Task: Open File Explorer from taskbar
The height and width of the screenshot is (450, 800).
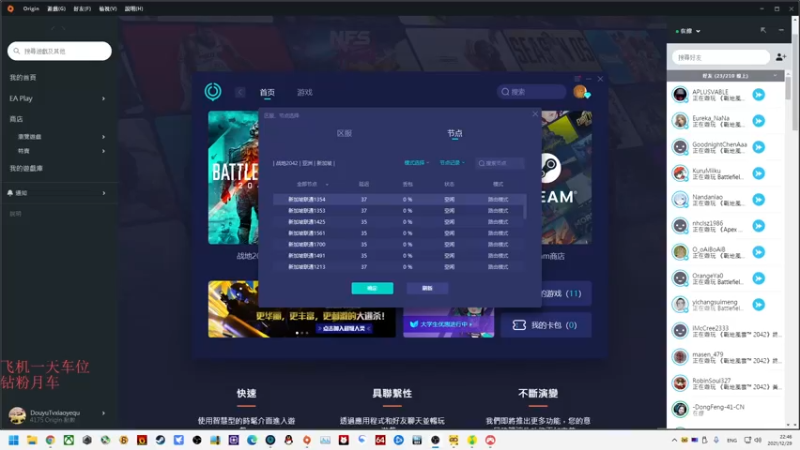Action: coord(32,440)
